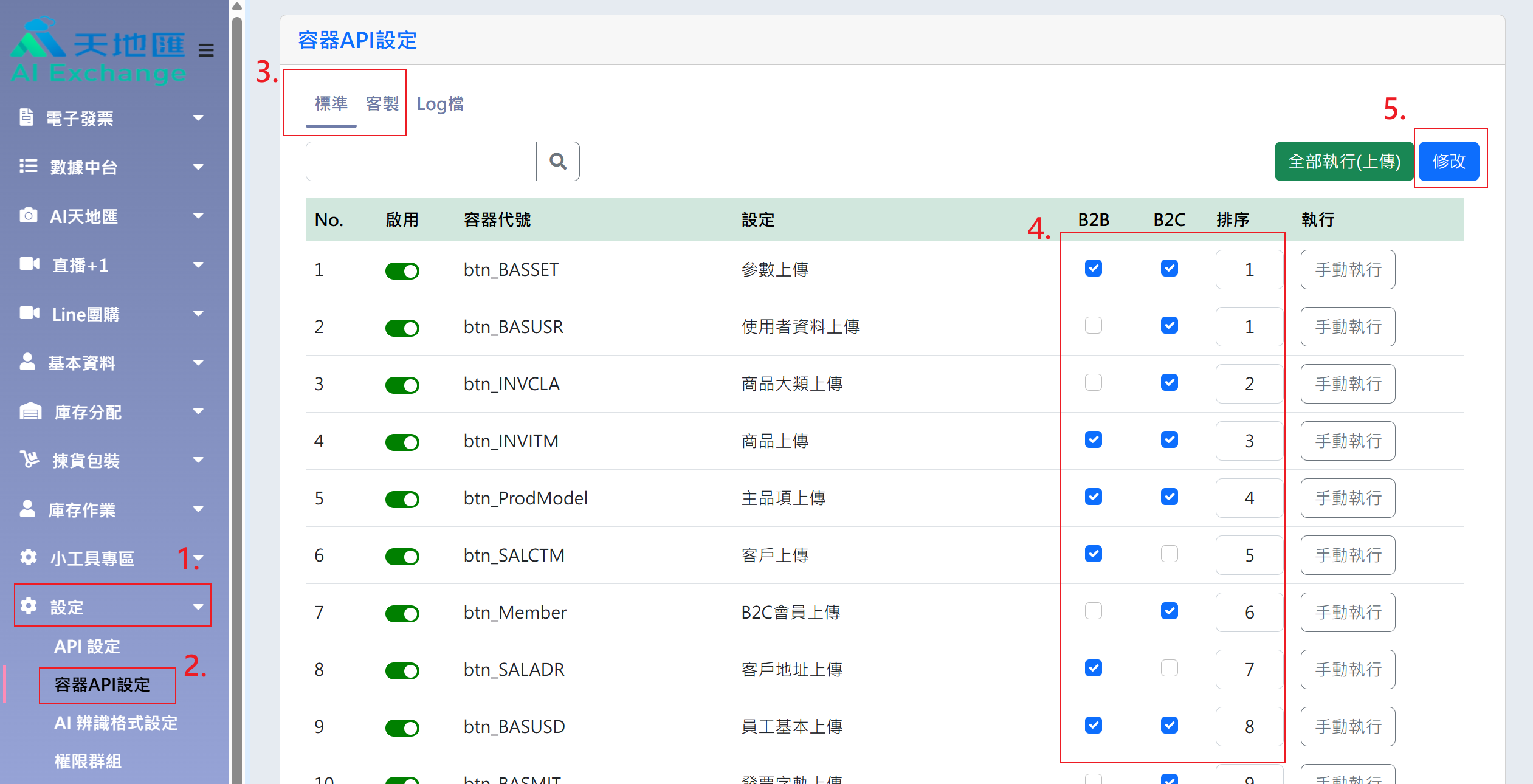The image size is (1533, 784).
Task: Open the Log檔 tab
Action: coord(439,104)
